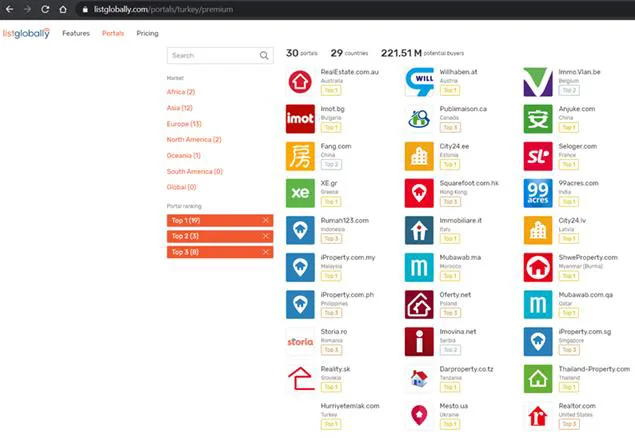Go to browser home page
Image resolution: width=635 pixels, height=438 pixels.
click(x=63, y=9)
